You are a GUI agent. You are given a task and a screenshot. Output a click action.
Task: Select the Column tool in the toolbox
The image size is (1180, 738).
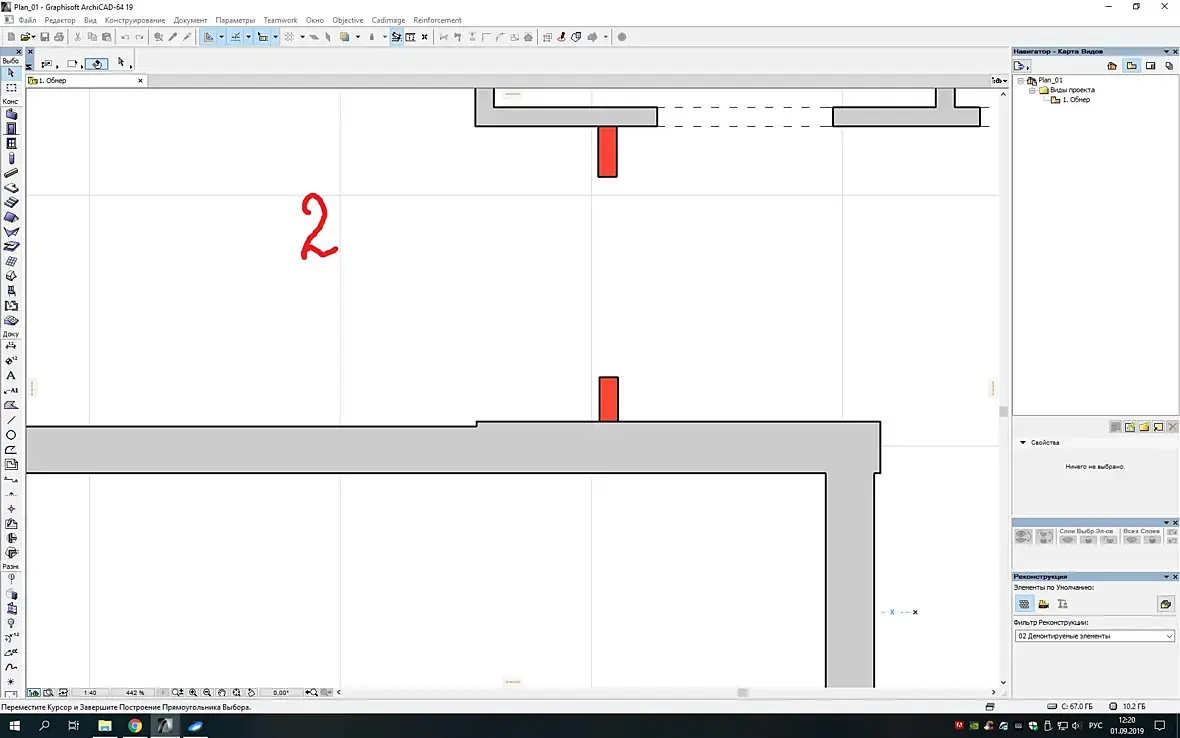tap(11, 158)
